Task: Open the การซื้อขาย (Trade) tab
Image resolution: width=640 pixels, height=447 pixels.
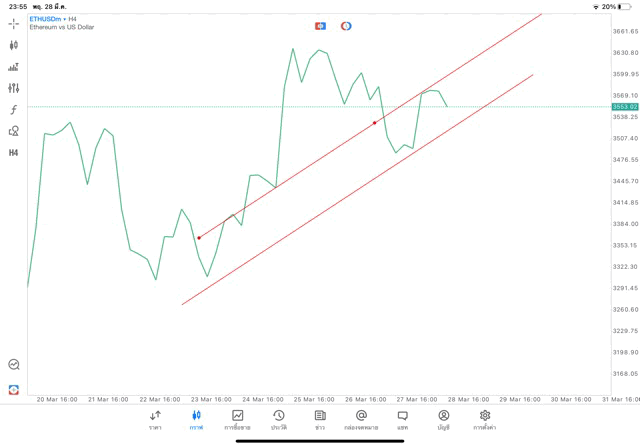Action: coord(237,419)
